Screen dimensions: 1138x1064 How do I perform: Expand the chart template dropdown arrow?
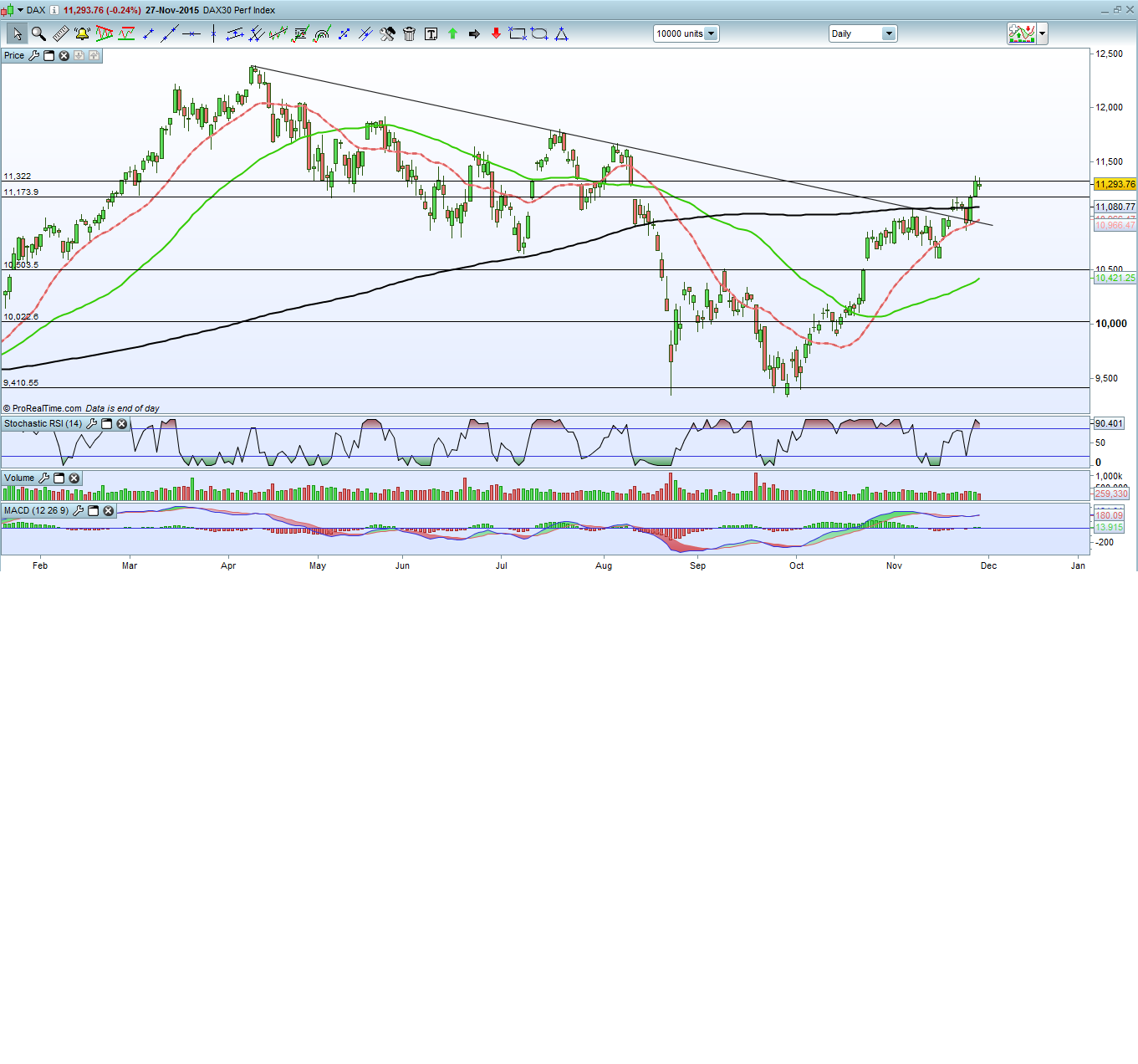pos(1042,34)
